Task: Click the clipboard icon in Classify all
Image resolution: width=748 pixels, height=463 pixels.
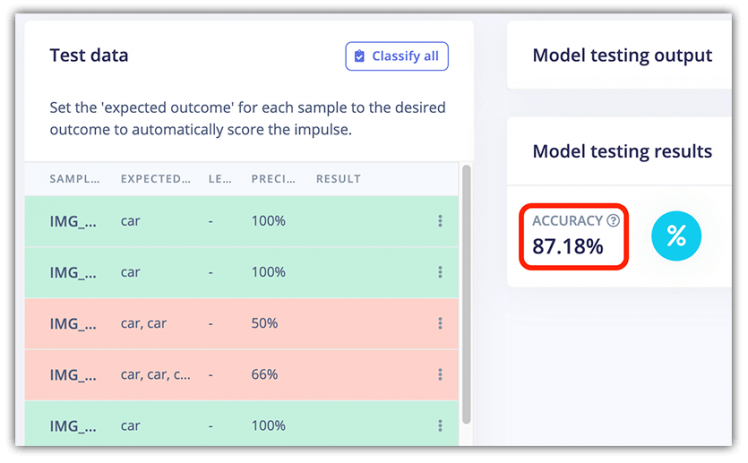Action: [x=360, y=56]
